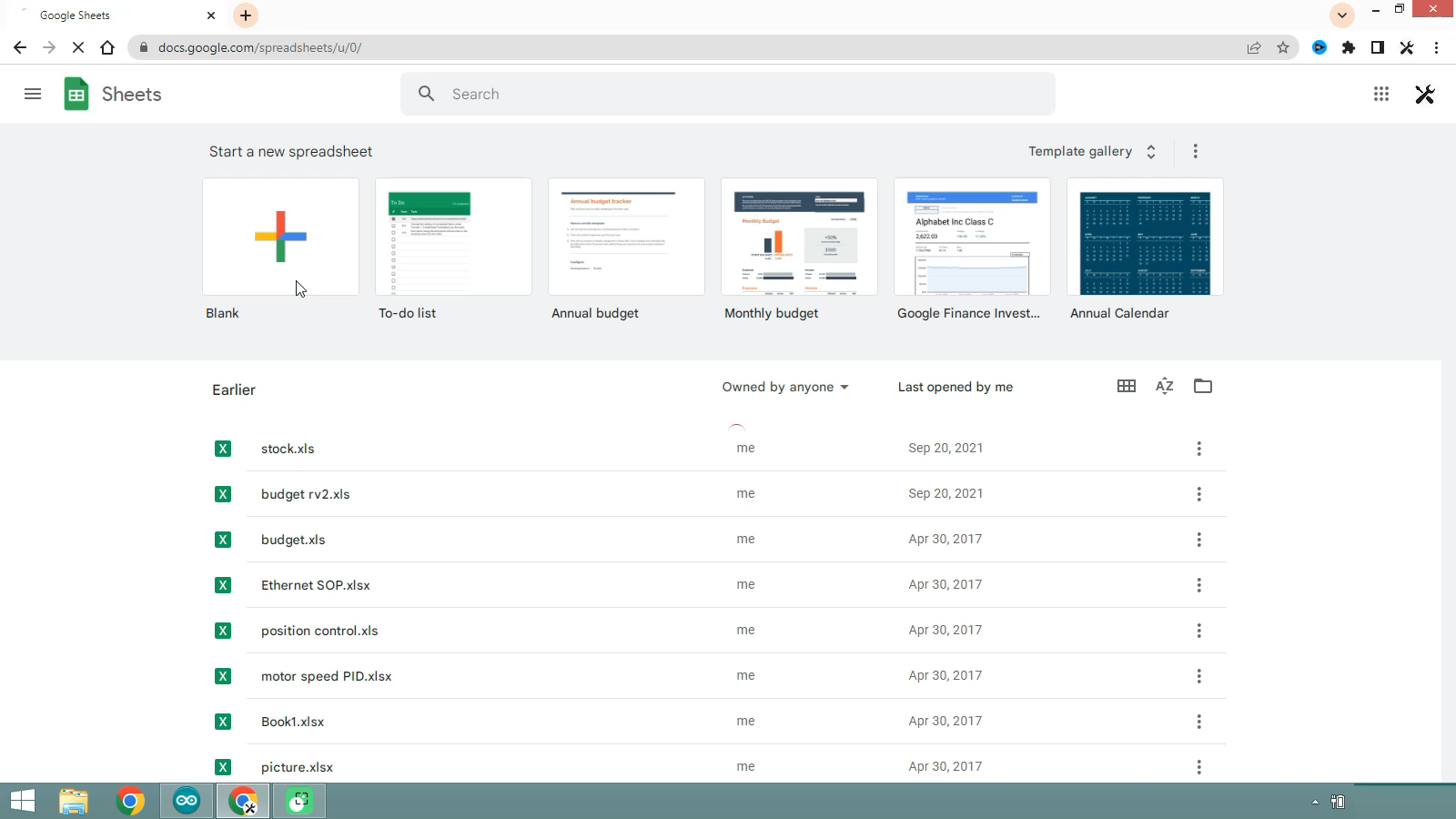The width and height of the screenshot is (1456, 819).
Task: Switch to grid view of files
Action: tap(1127, 386)
